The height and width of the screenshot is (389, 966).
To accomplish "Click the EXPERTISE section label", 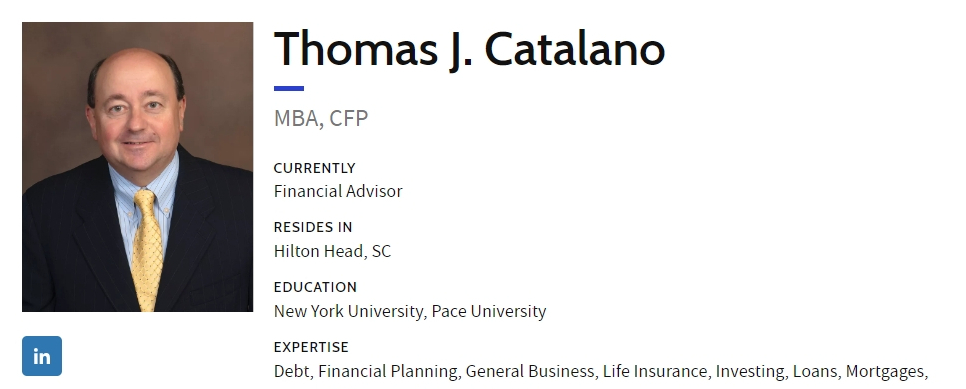I will coord(311,347).
